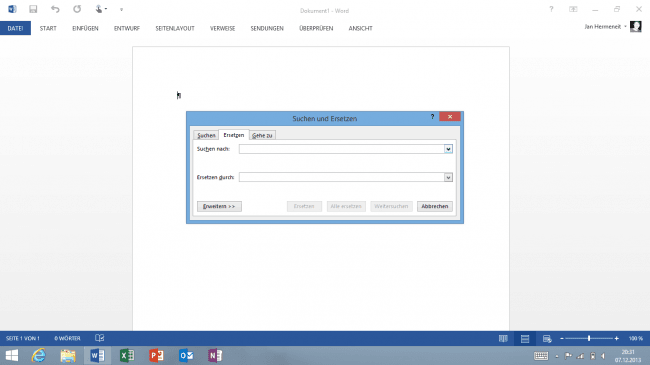Click the Word logo icon at top left
650x365 pixels.
12,9
